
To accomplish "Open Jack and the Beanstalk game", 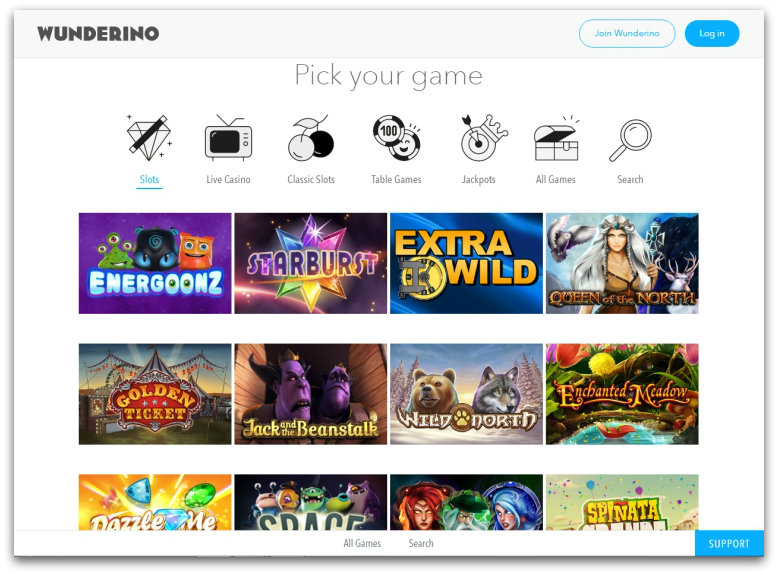I will click(311, 394).
